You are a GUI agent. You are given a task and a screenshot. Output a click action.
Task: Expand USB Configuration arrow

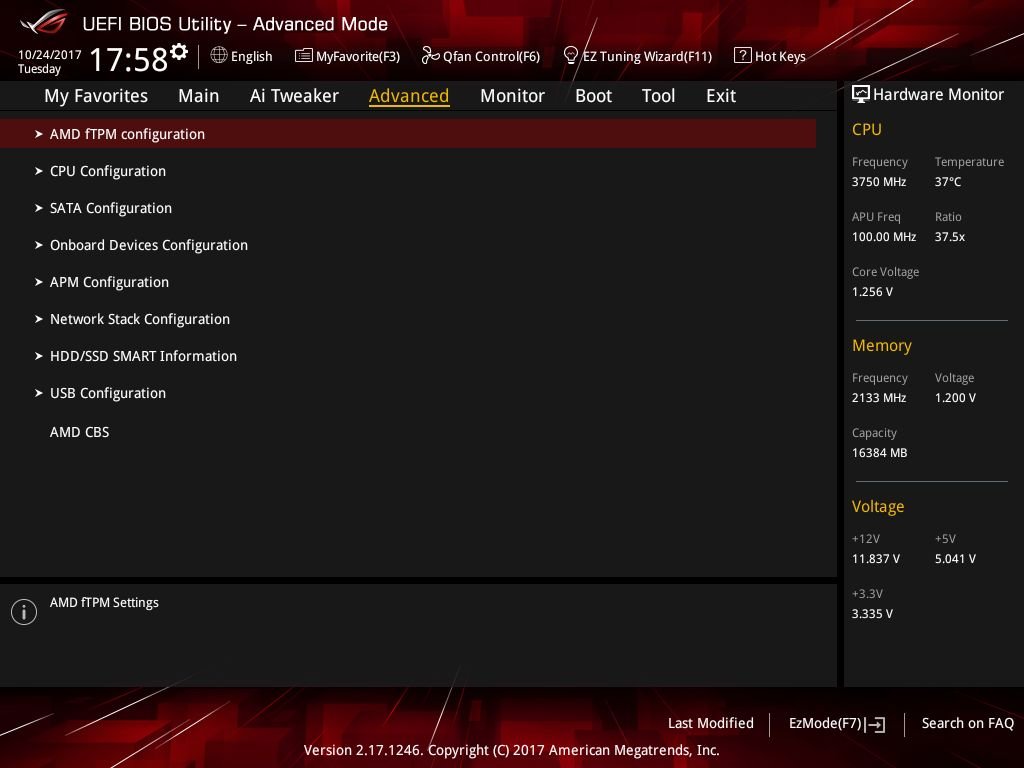39,393
